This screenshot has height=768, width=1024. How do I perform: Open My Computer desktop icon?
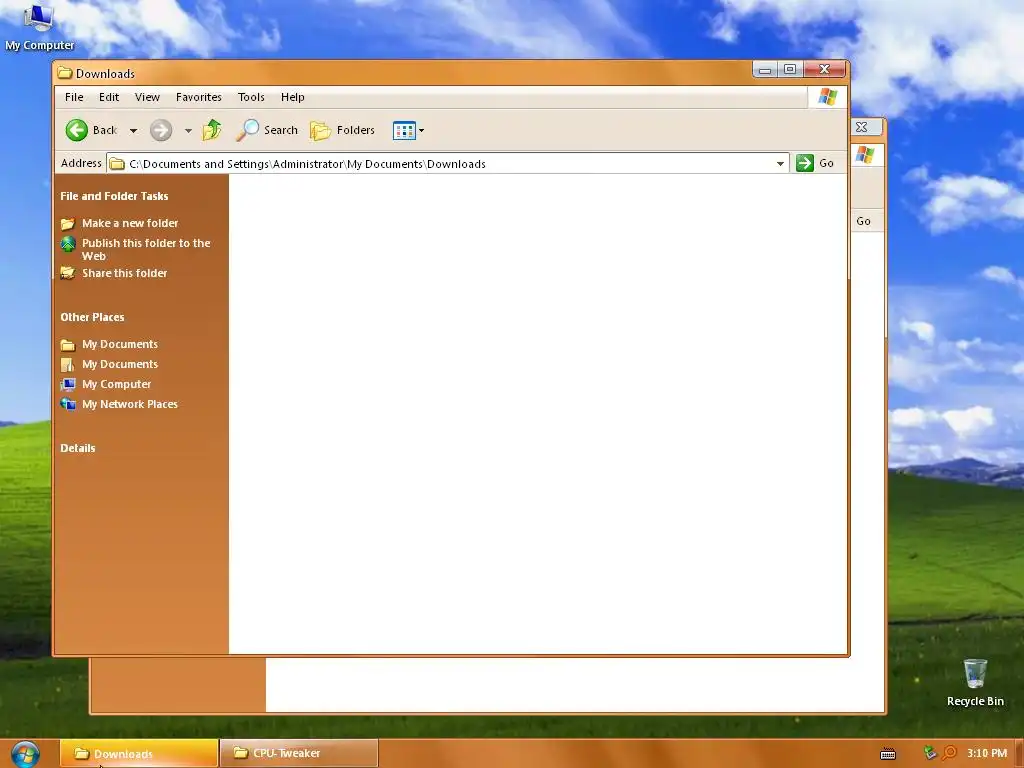point(39,27)
